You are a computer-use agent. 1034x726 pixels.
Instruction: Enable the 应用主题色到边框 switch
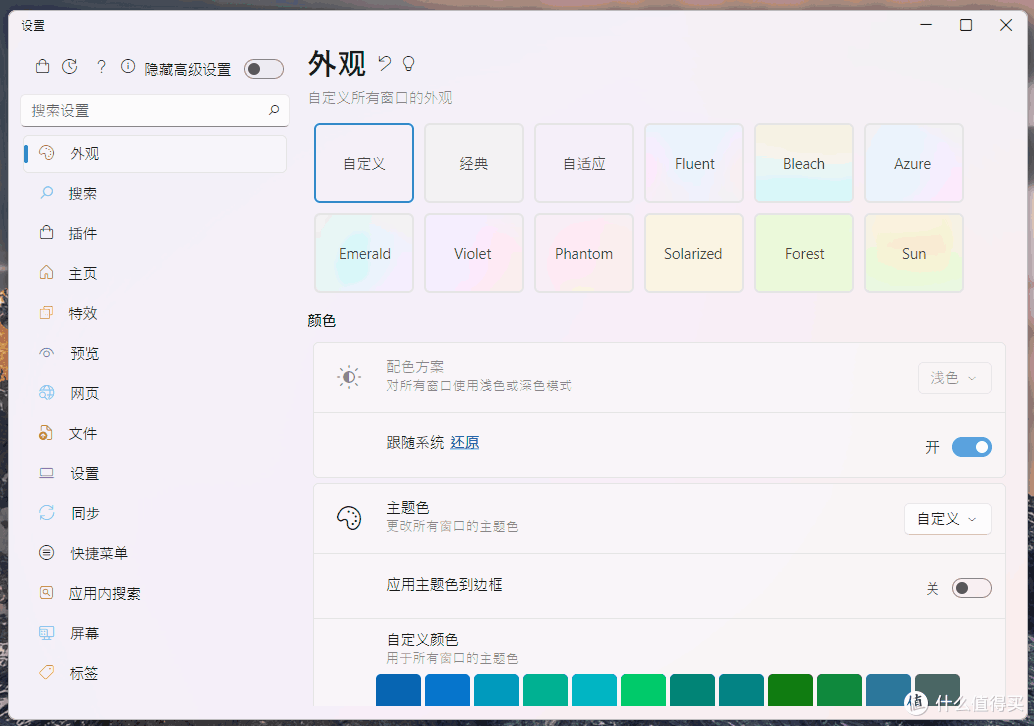pyautogui.click(x=971, y=588)
